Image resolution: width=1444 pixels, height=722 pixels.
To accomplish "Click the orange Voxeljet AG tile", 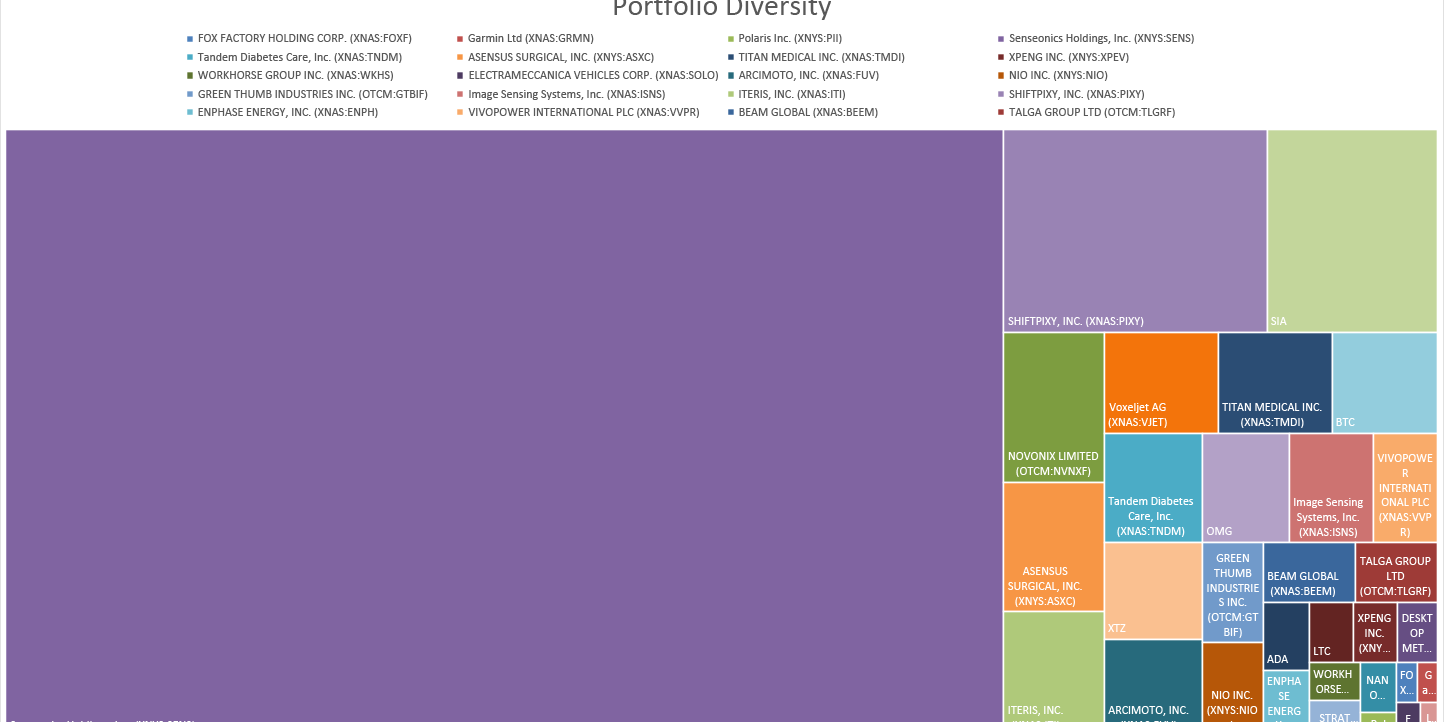I will (x=1161, y=382).
